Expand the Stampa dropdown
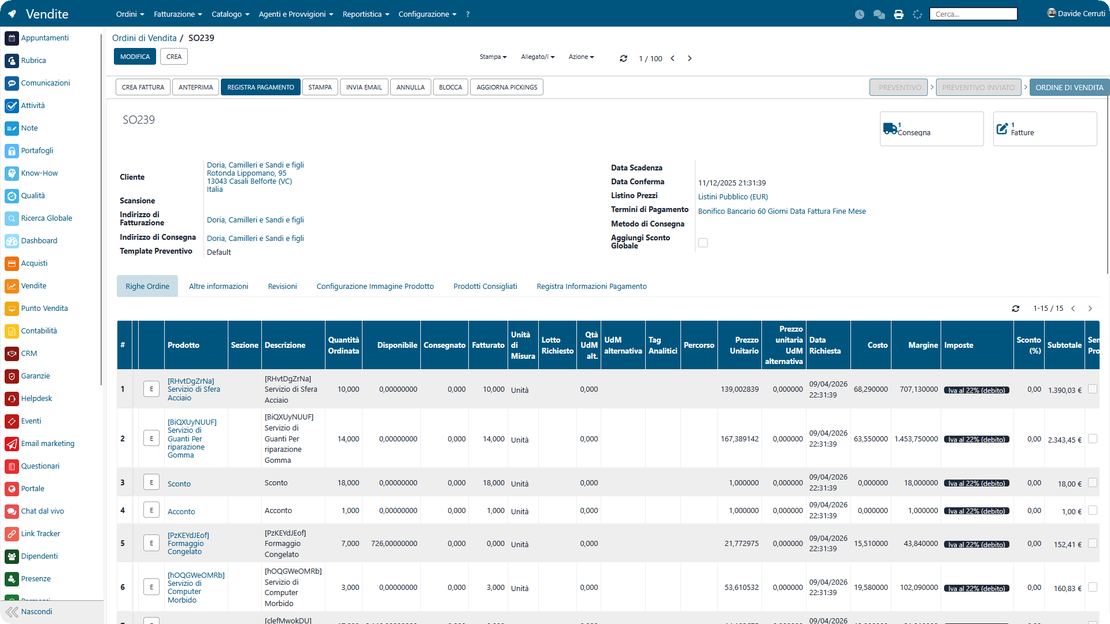 pos(493,57)
